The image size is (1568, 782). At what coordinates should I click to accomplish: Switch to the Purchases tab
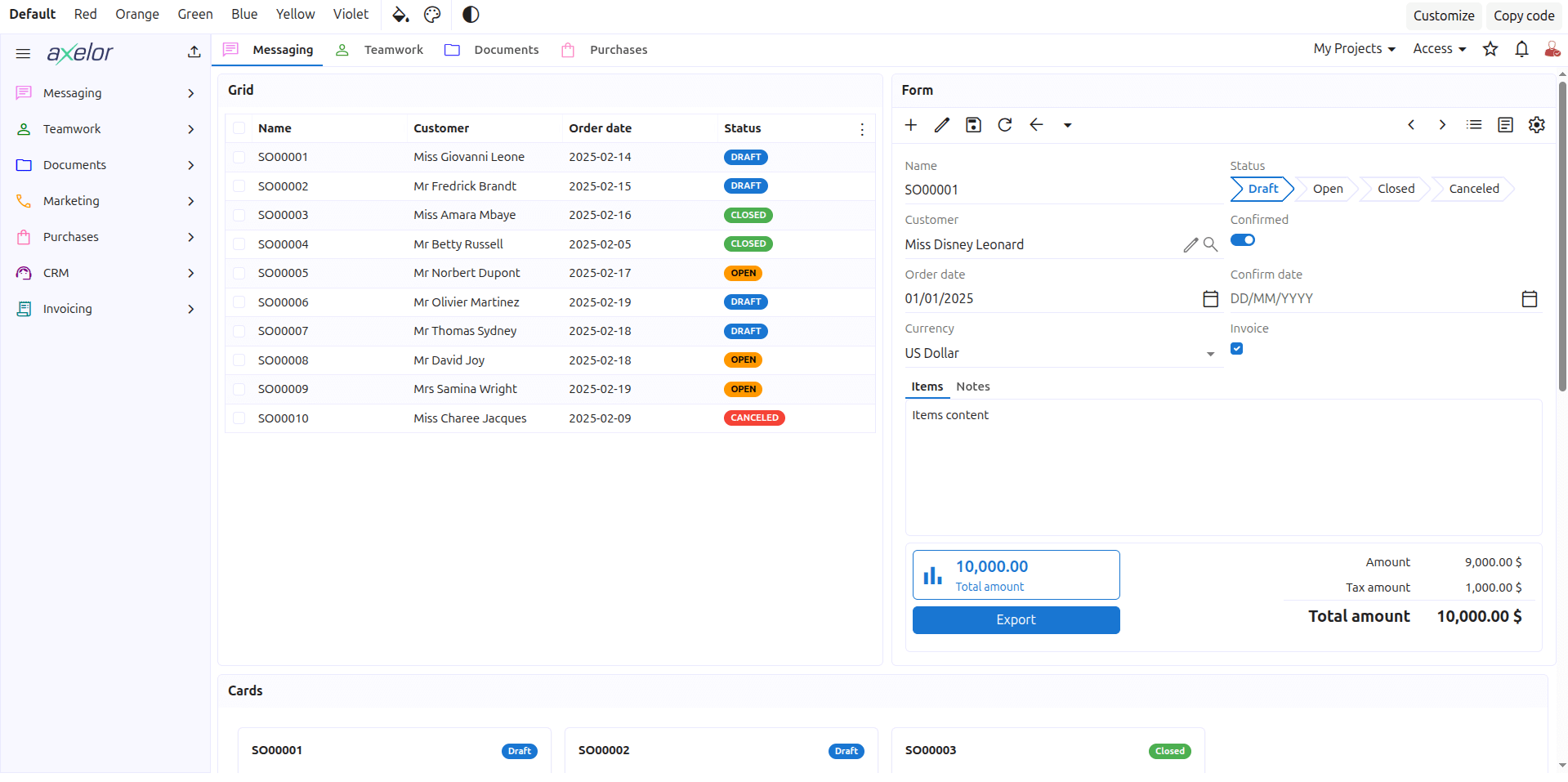tap(604, 50)
